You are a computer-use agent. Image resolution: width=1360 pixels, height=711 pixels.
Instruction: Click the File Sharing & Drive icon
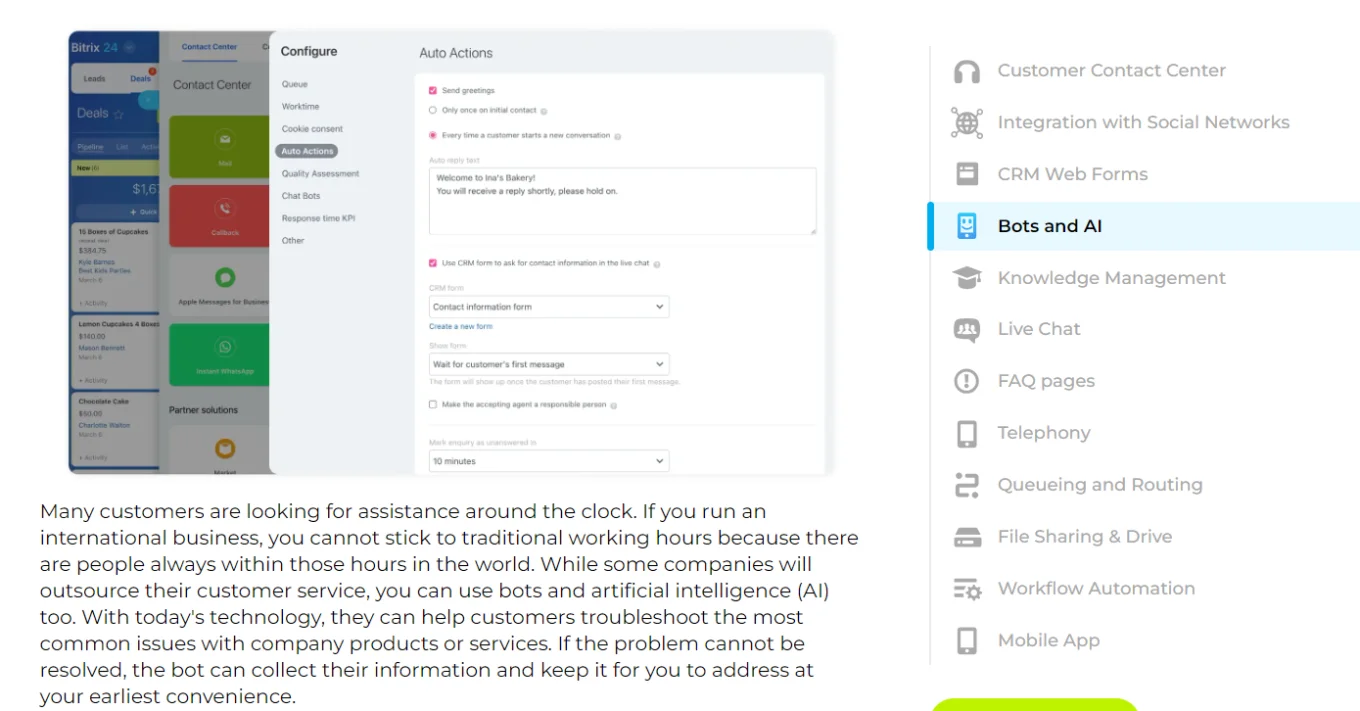coord(966,537)
